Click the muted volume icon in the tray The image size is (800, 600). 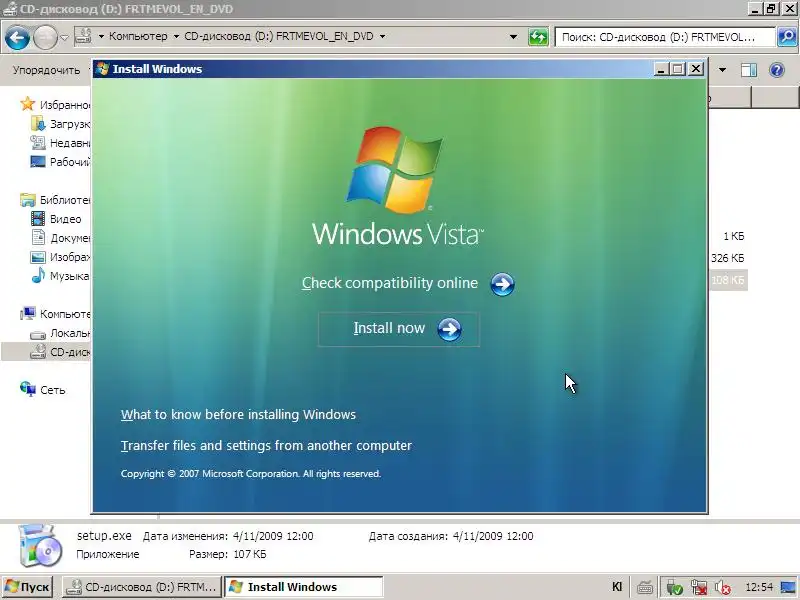[722, 587]
